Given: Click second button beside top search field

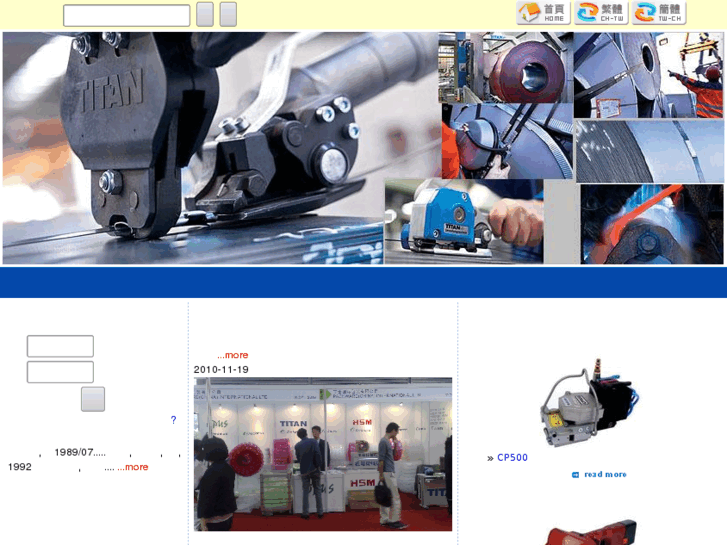Looking at the screenshot, I should tap(228, 14).
